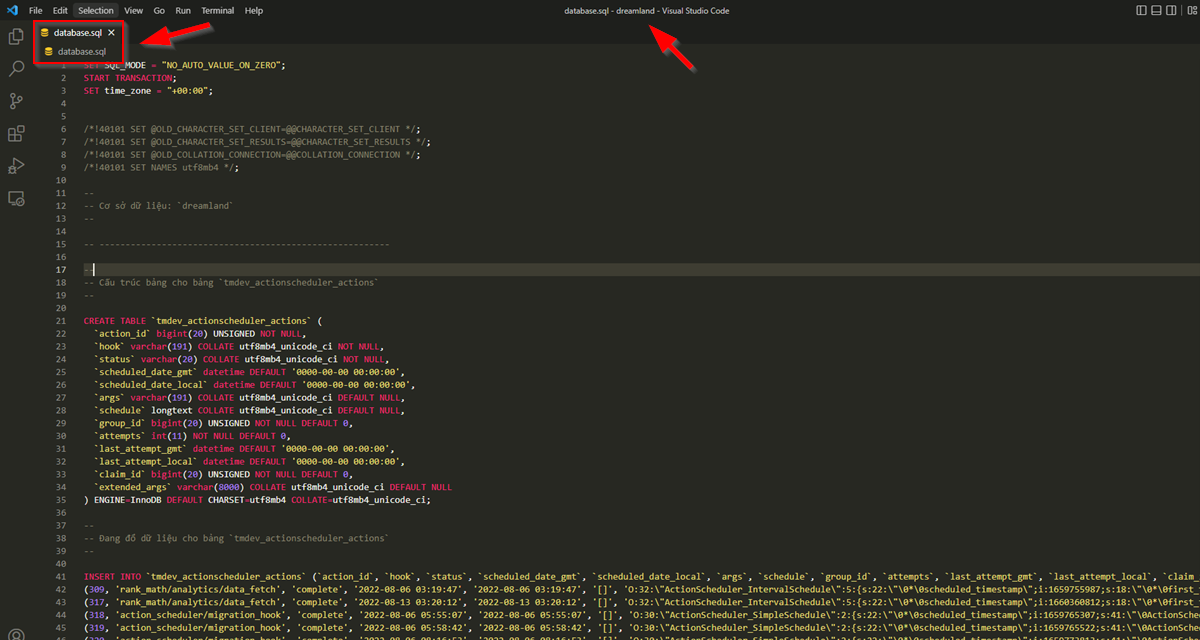Close the database.sql tab
The height and width of the screenshot is (640, 1200).
[x=110, y=31]
